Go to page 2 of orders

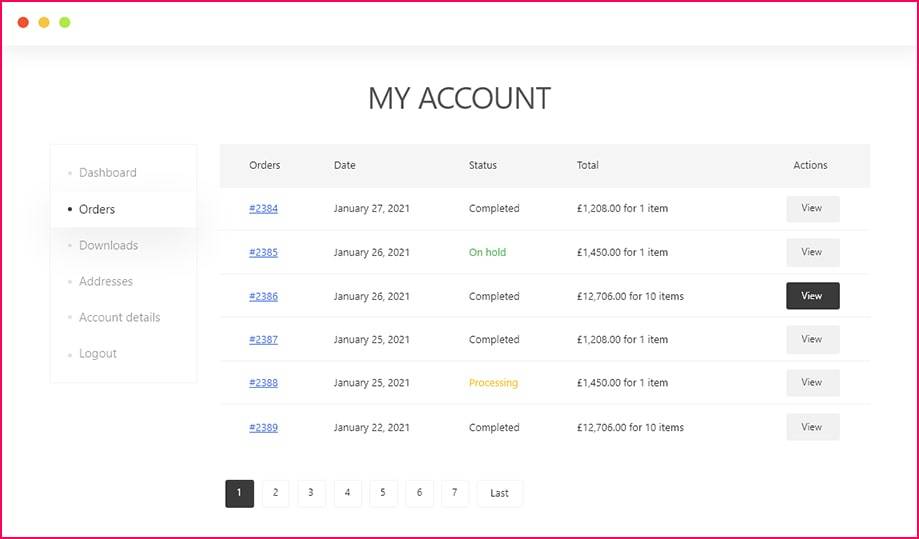[x=275, y=493]
